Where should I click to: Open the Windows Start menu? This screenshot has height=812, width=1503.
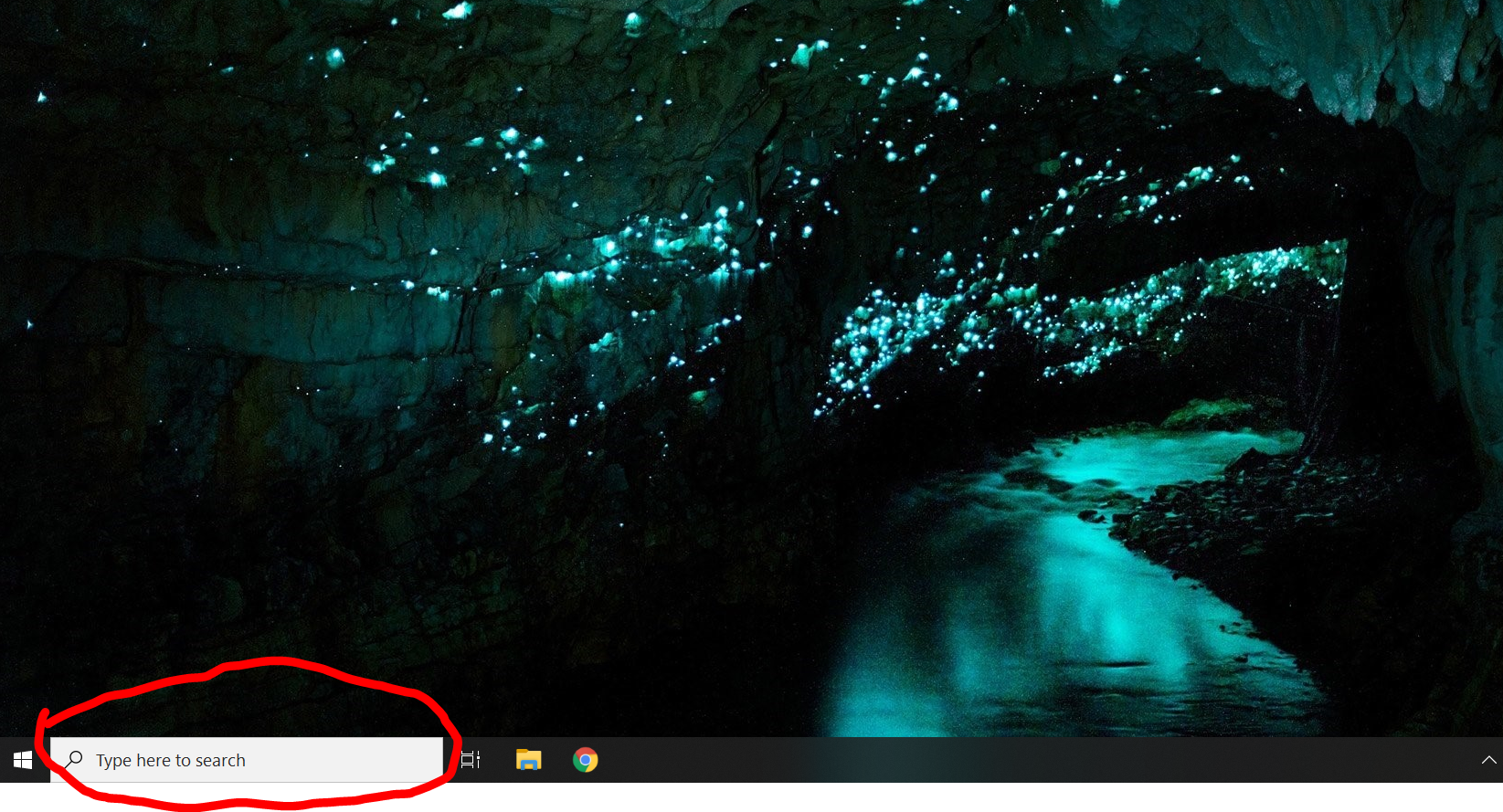coord(23,760)
